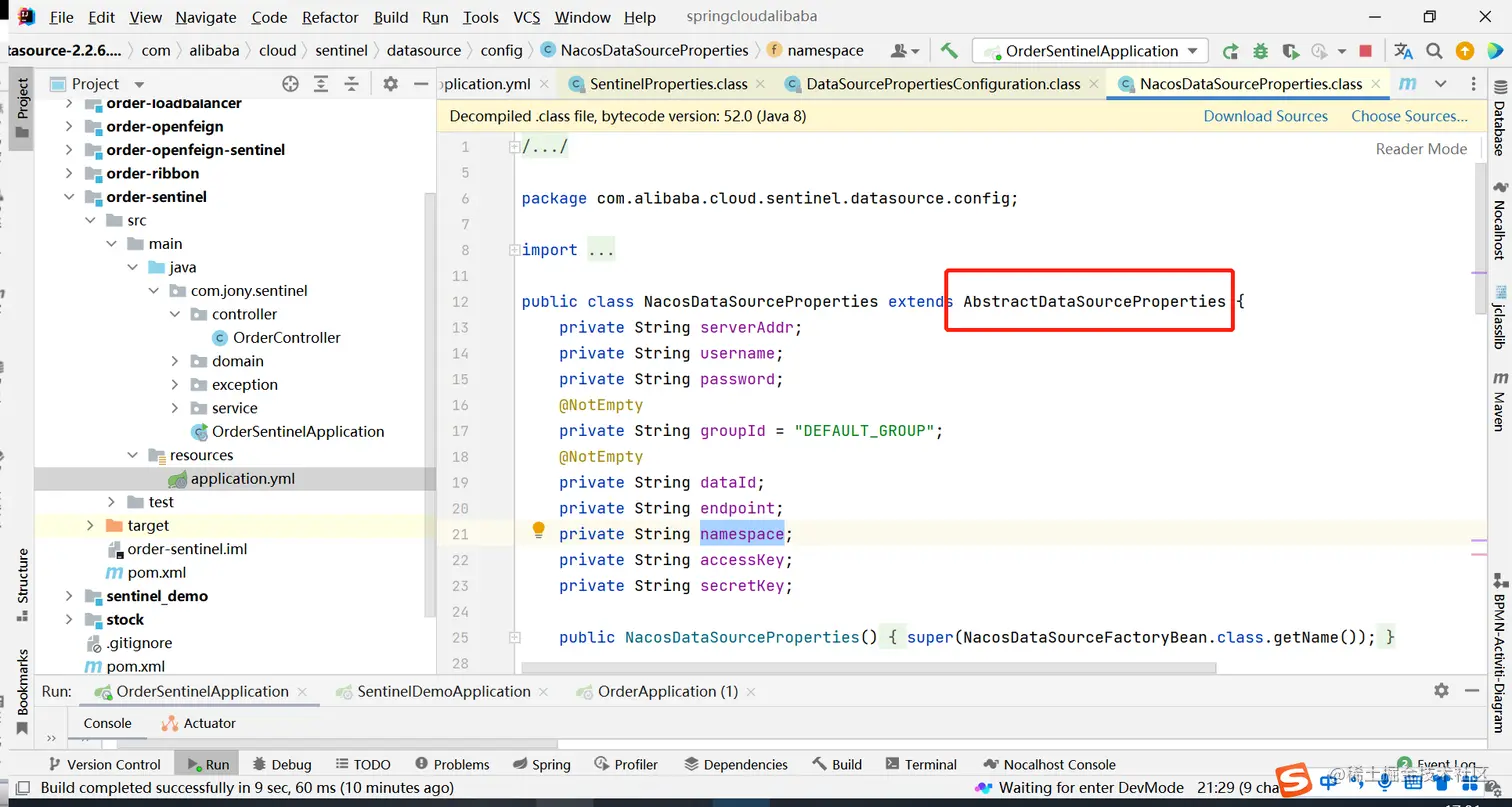1512x807 pixels.
Task: Open the editor tabs more-options dots
Action: (1474, 84)
